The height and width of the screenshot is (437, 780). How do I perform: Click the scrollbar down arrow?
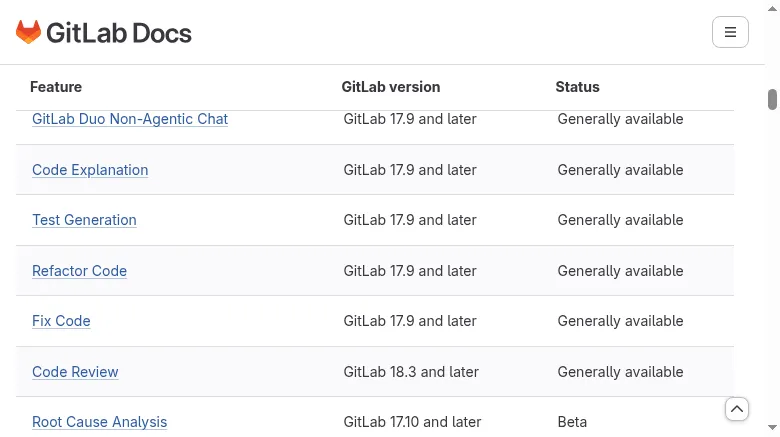772,428
